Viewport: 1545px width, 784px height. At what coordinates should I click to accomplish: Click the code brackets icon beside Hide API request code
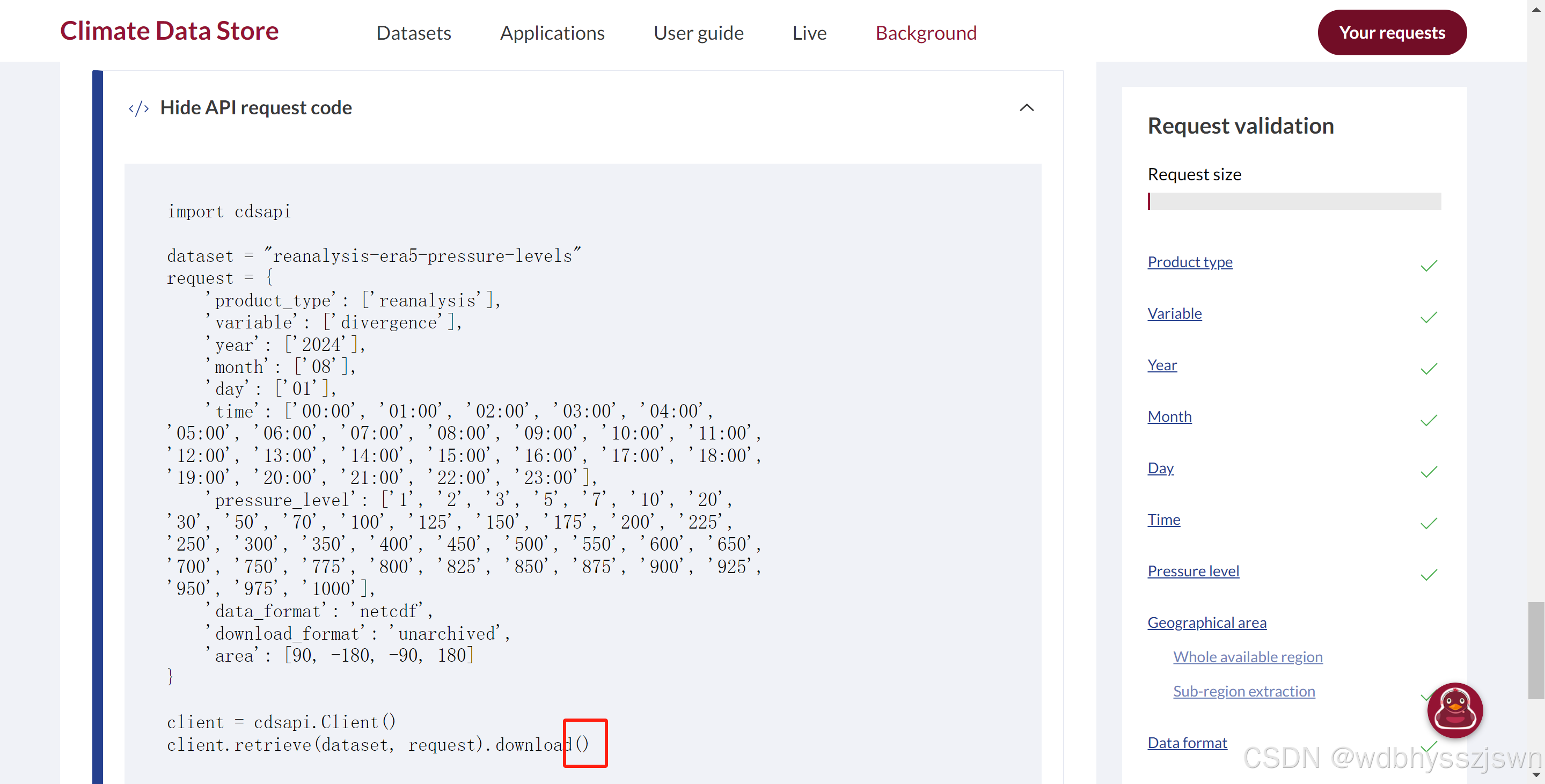pyautogui.click(x=138, y=108)
